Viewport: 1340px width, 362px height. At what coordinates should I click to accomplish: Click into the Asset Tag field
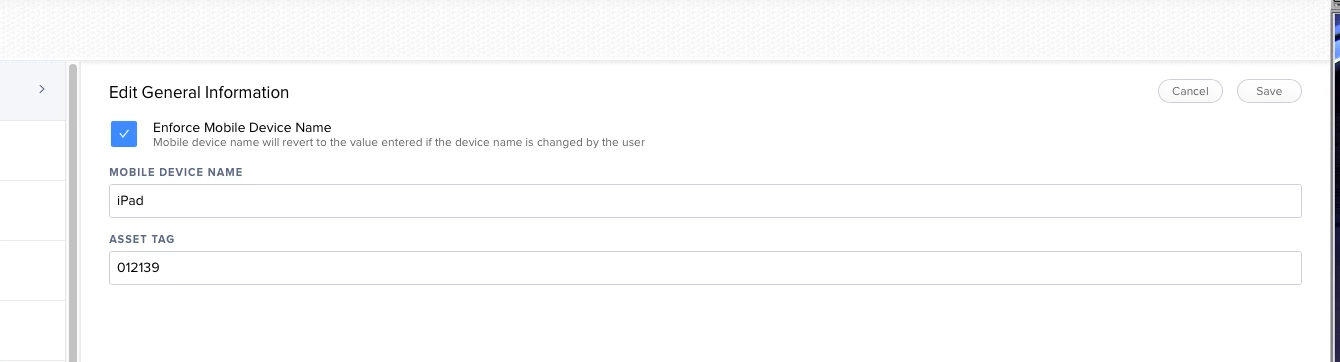(705, 268)
